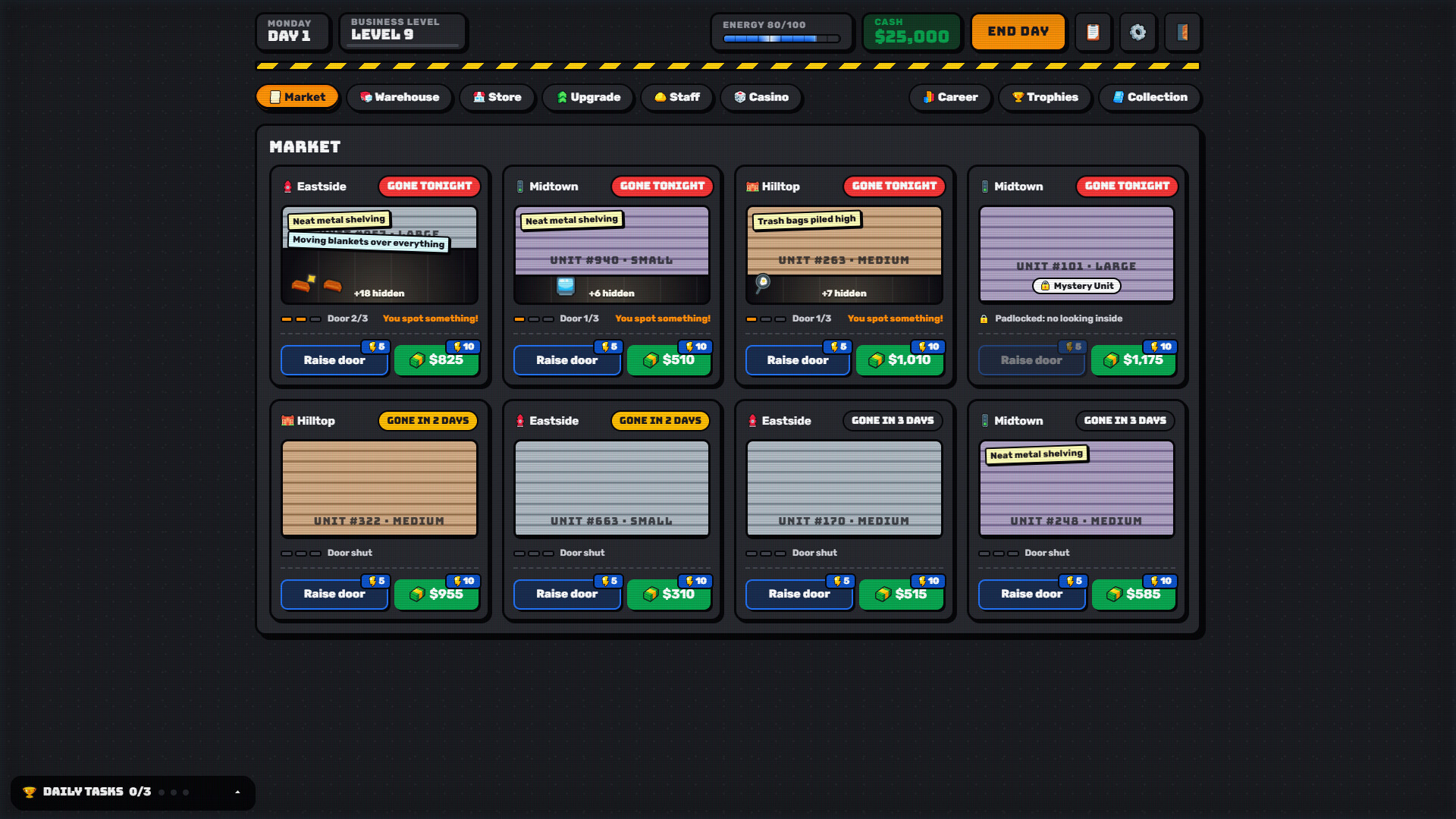Buy Unit #322 for $955
The image size is (1456, 819).
(x=437, y=594)
